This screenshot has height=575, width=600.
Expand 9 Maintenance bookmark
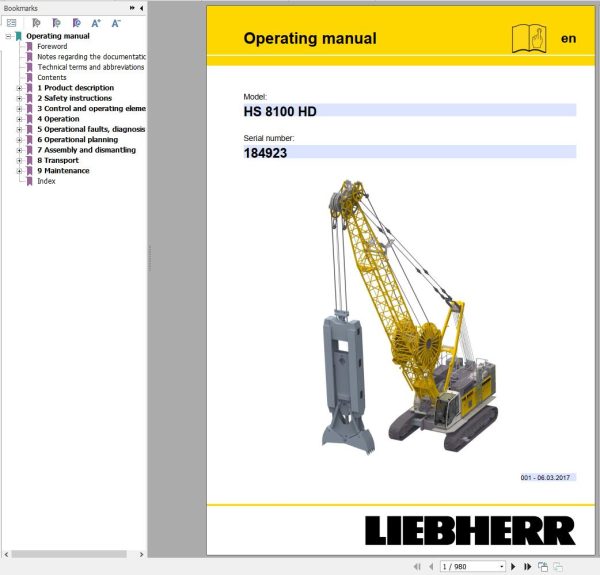click(x=19, y=171)
